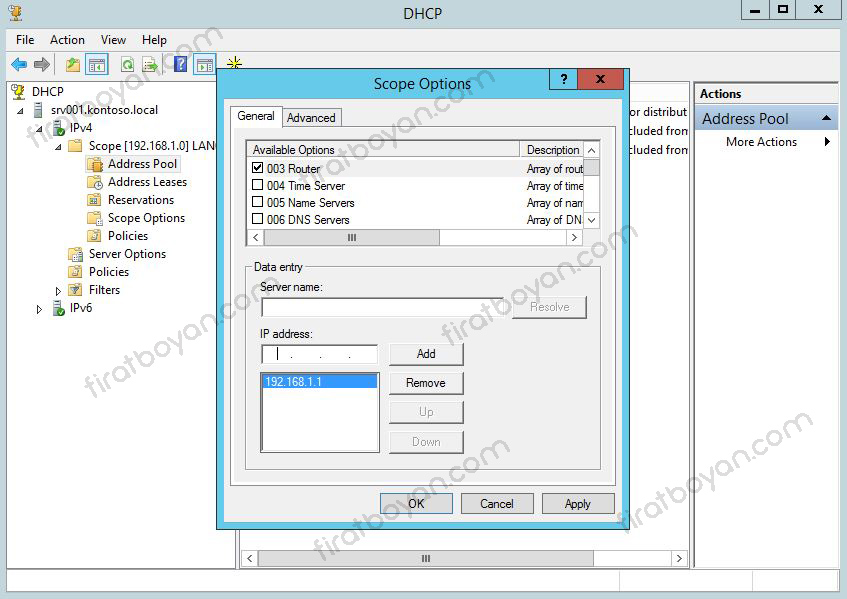Click the Policies folder icon under IPv4

click(x=75, y=272)
